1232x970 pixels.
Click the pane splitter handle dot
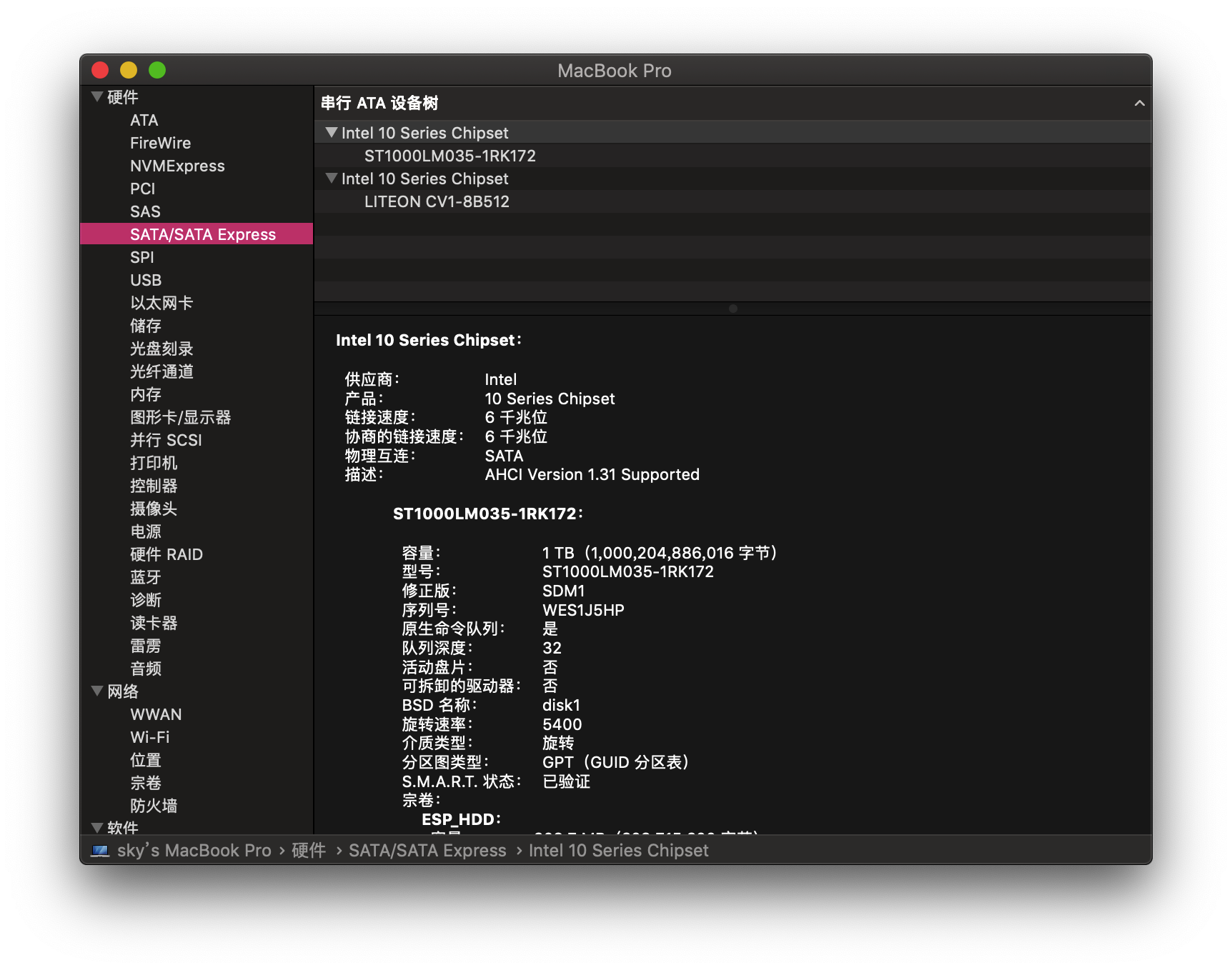click(x=732, y=309)
